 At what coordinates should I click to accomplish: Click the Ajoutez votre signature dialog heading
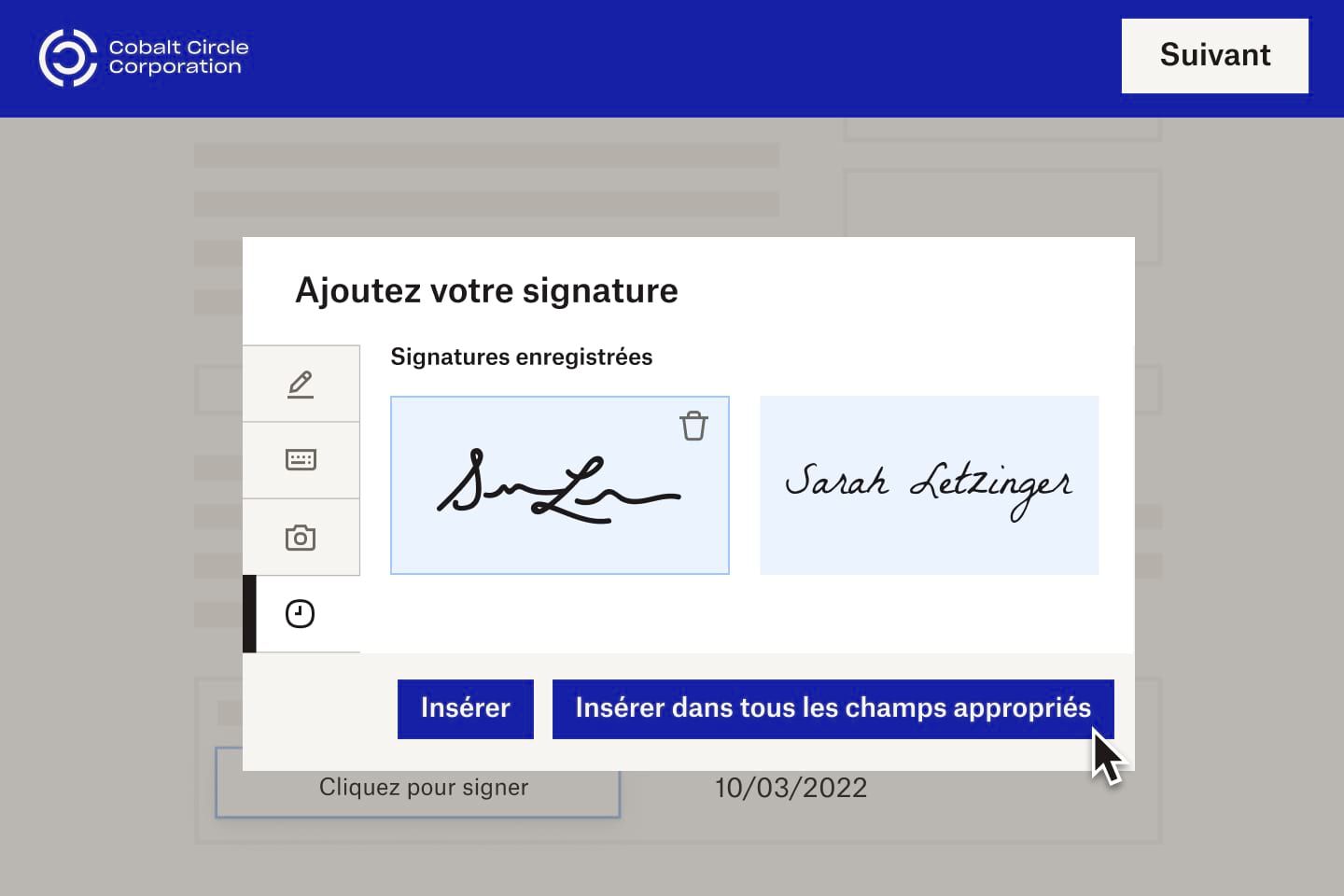(486, 290)
